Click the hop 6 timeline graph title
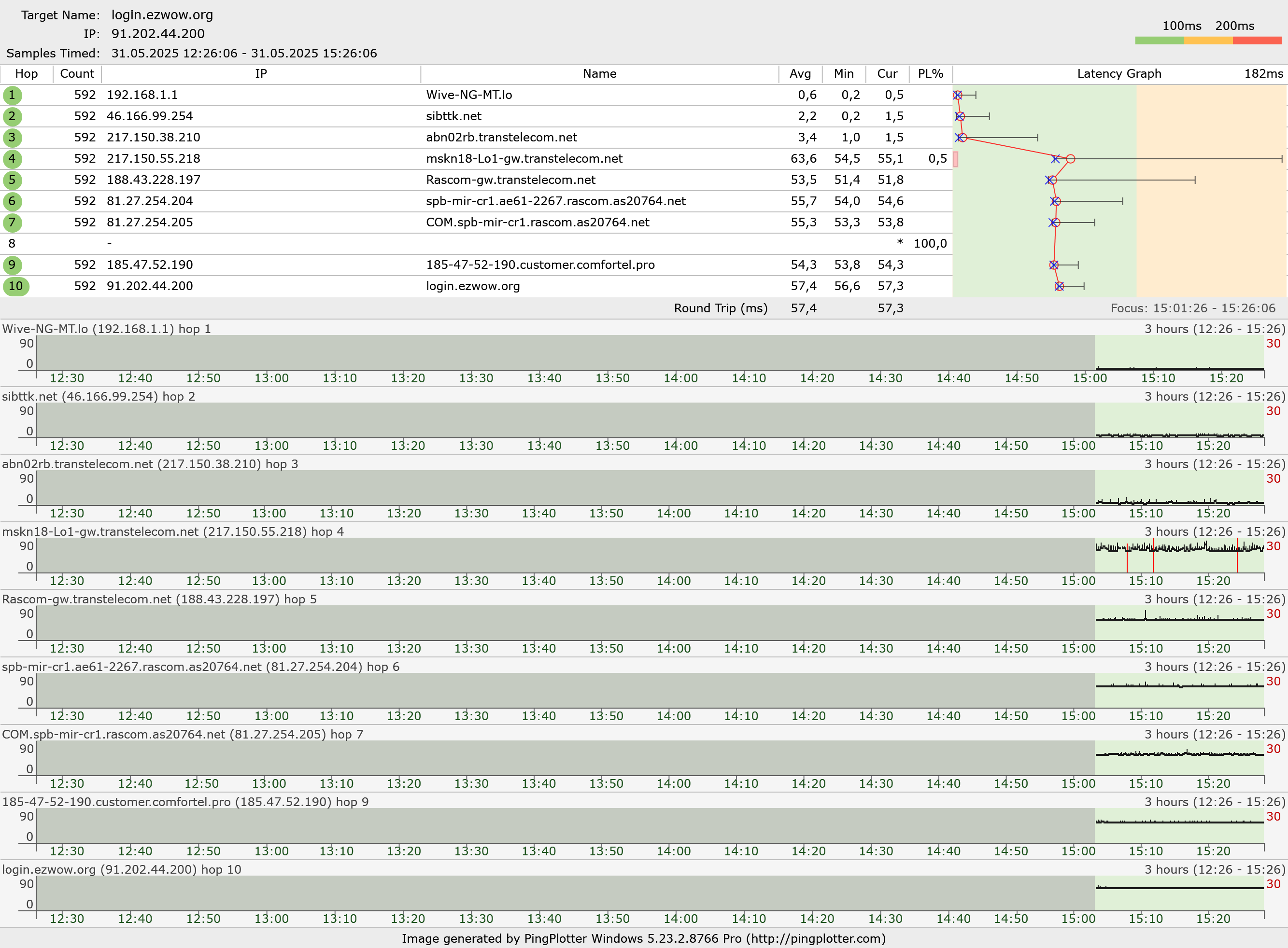1288x948 pixels. pyautogui.click(x=201, y=667)
